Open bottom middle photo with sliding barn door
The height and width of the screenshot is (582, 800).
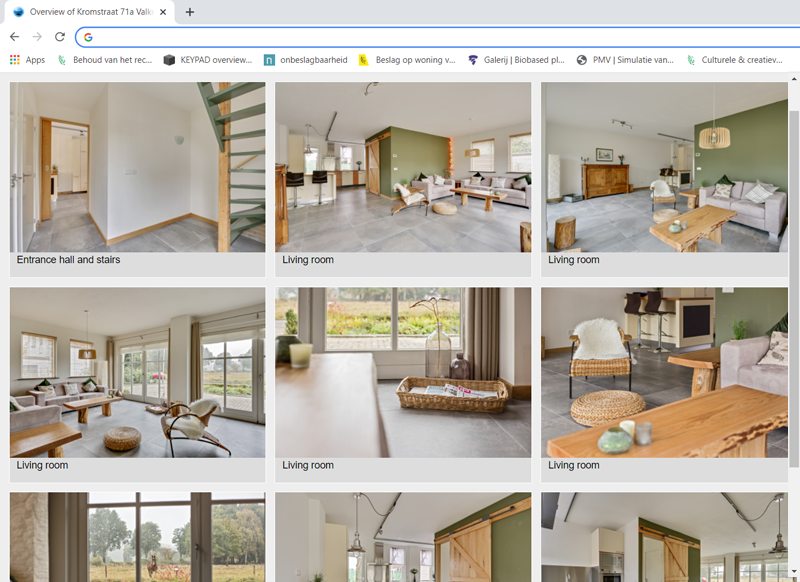pyautogui.click(x=403, y=537)
